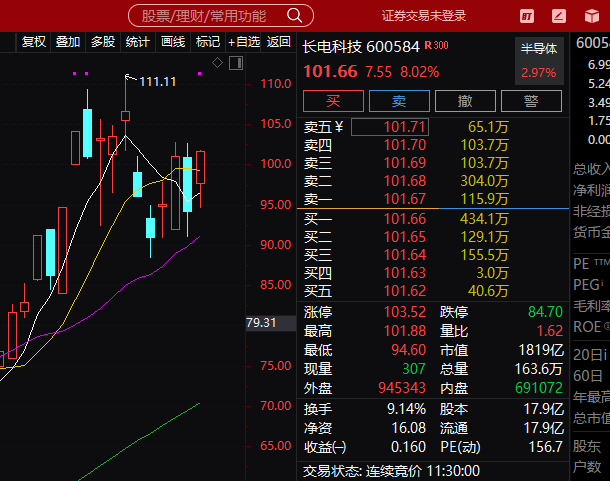Open the 半导体 sector box
The width and height of the screenshot is (610, 481).
539,61
